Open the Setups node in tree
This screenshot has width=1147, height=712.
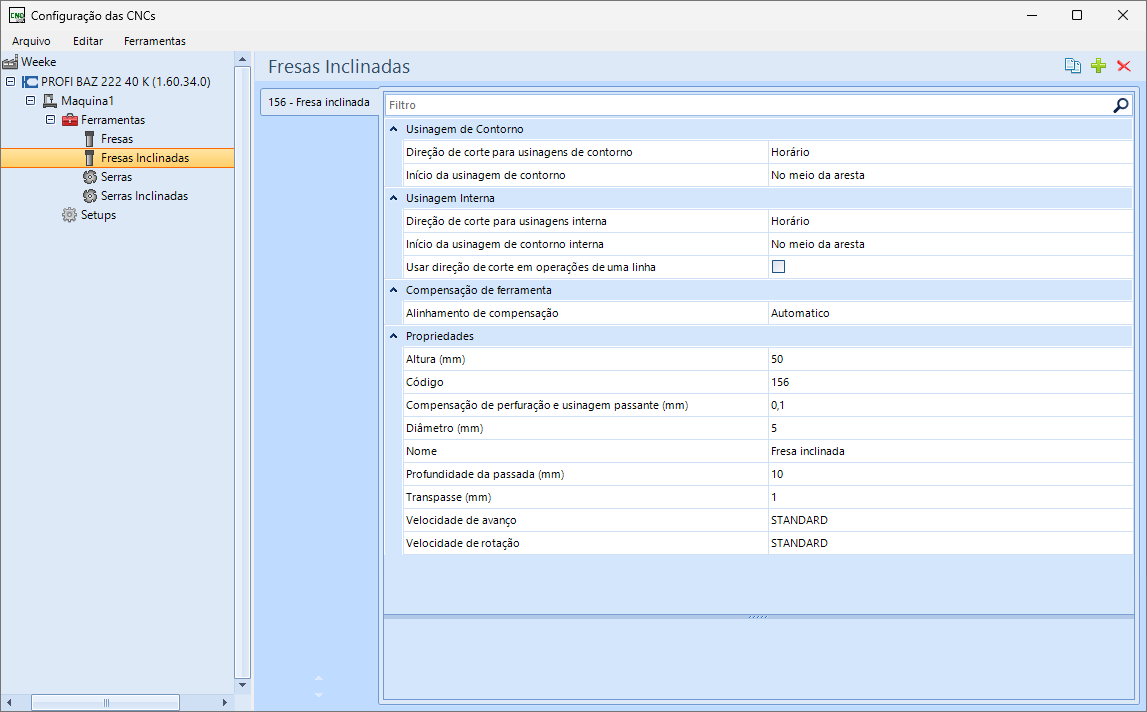coord(98,215)
